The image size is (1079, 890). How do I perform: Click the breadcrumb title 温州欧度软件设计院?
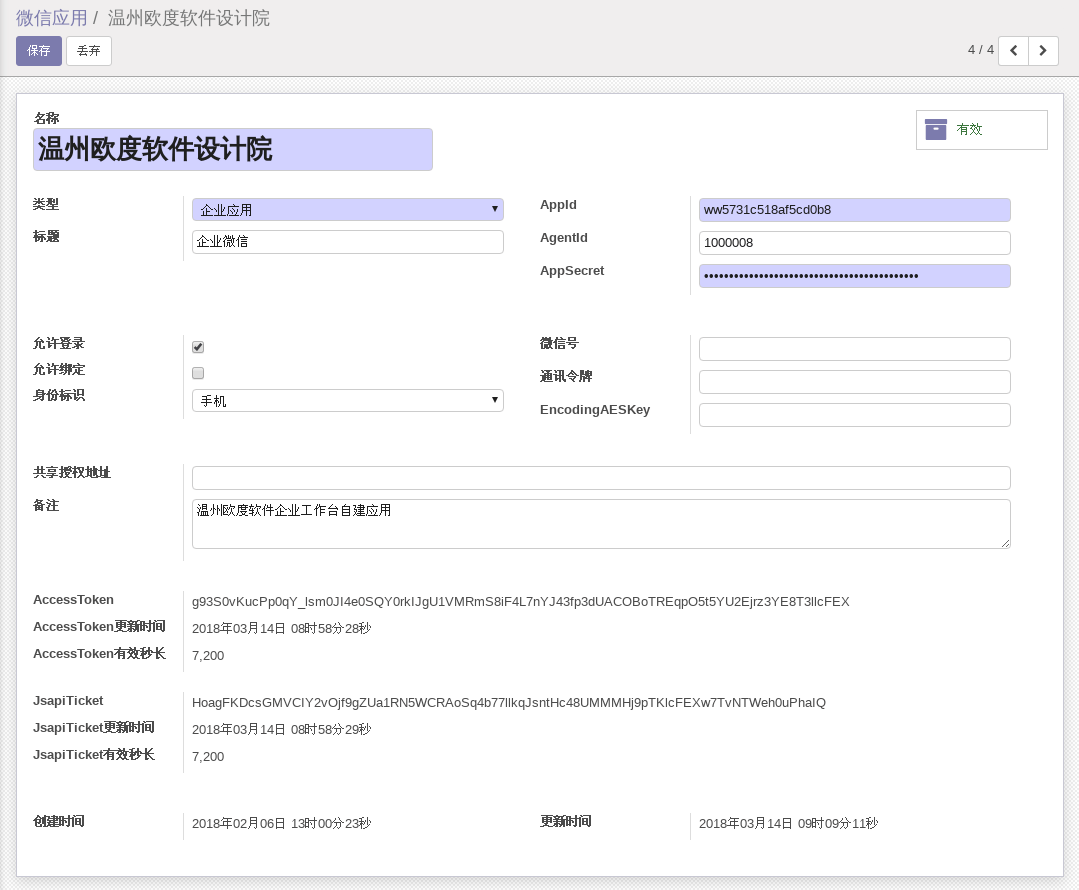pyautogui.click(x=189, y=18)
